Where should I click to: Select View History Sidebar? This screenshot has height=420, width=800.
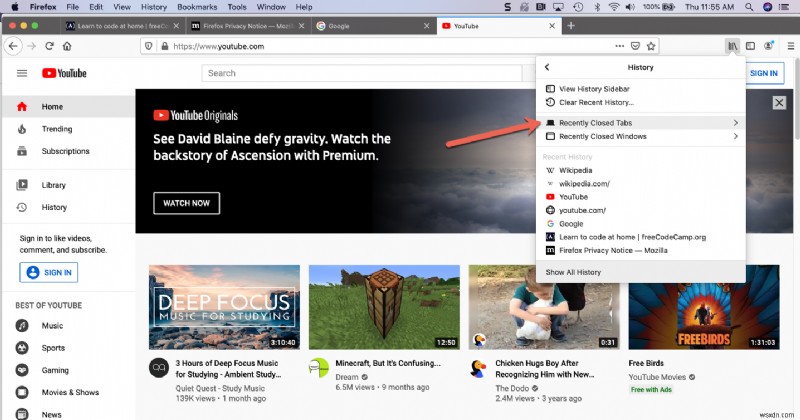coord(641,89)
